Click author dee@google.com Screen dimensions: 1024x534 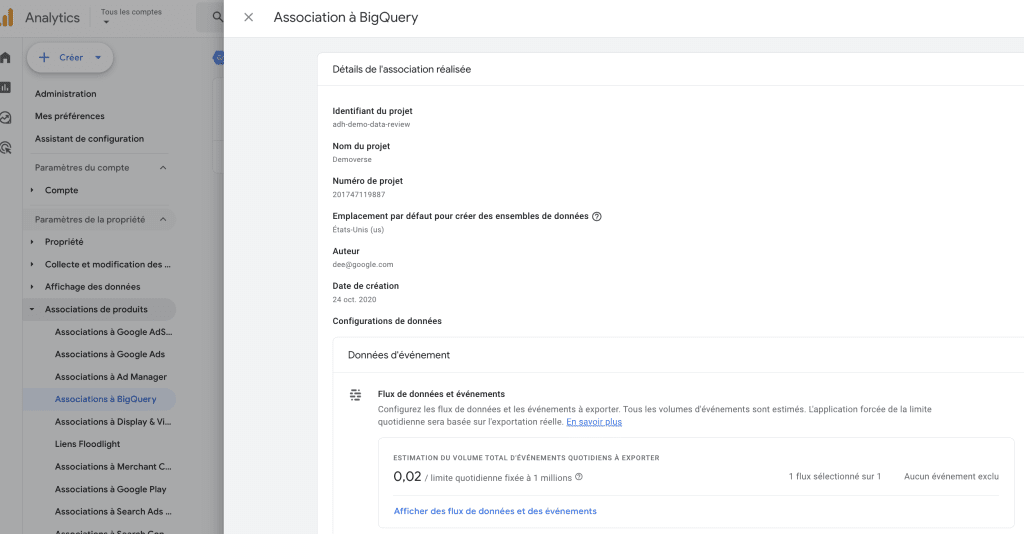tap(362, 264)
